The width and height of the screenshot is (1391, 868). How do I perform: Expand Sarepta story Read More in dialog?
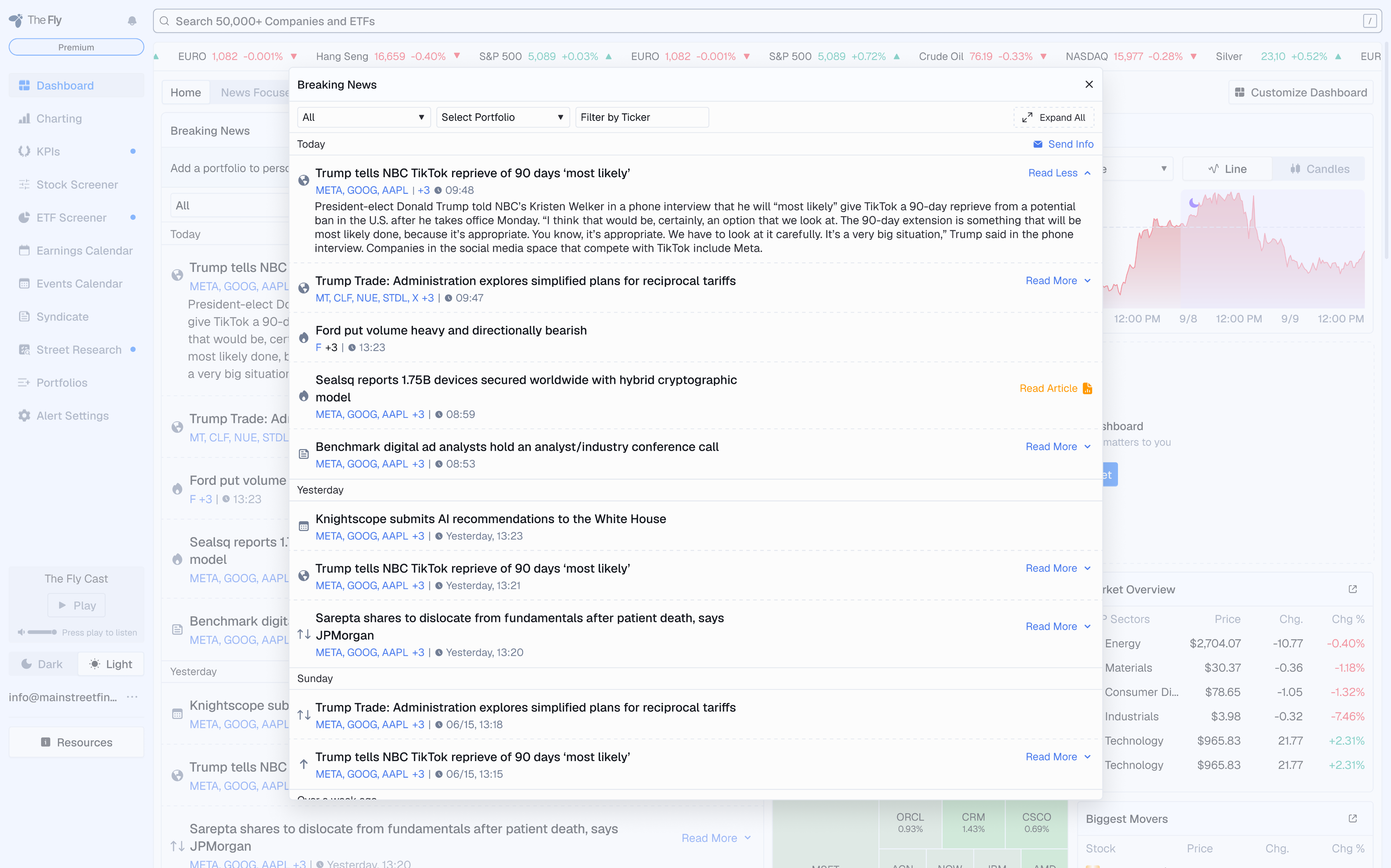click(1059, 626)
